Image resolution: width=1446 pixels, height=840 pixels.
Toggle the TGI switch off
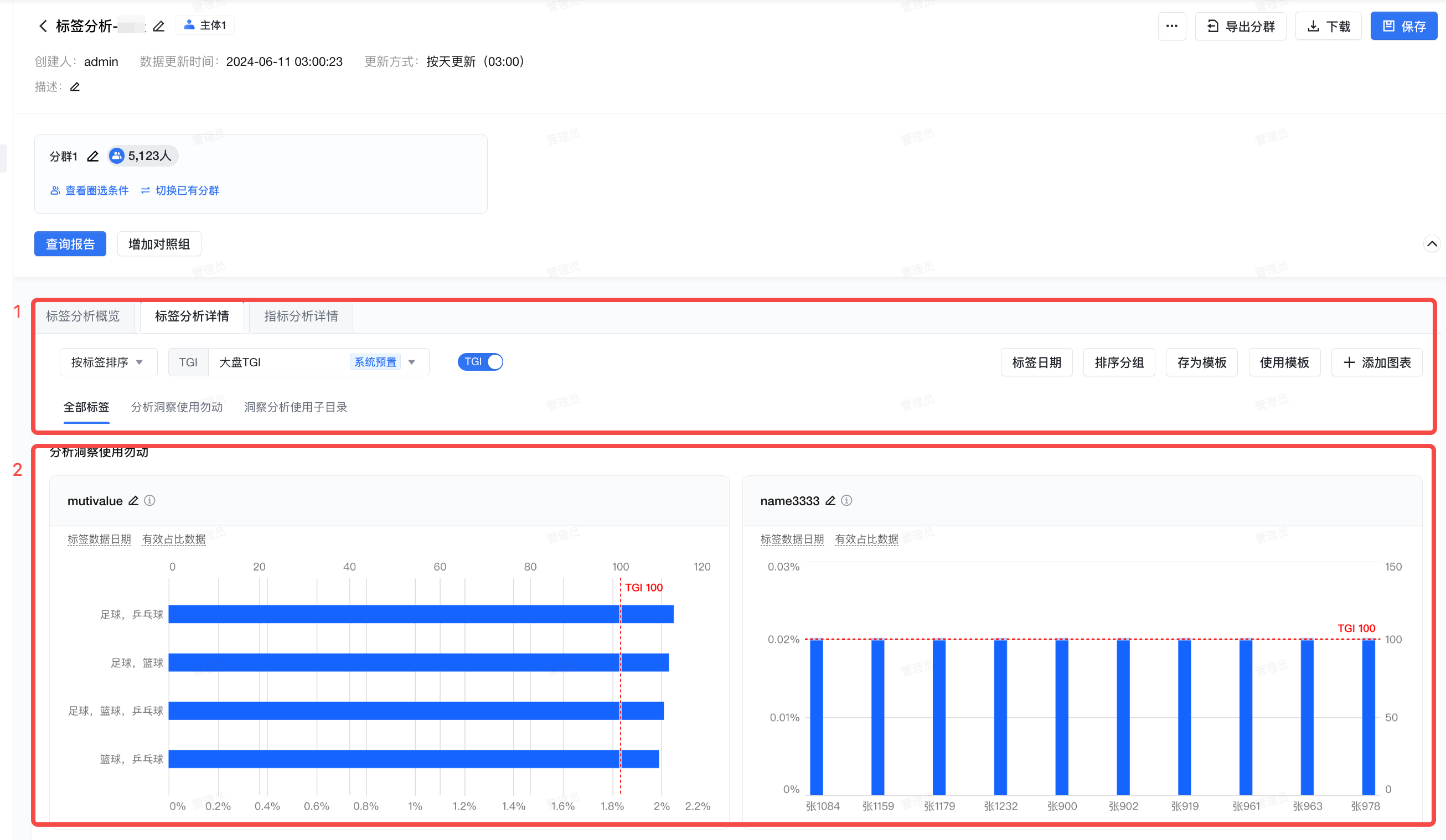tap(481, 362)
